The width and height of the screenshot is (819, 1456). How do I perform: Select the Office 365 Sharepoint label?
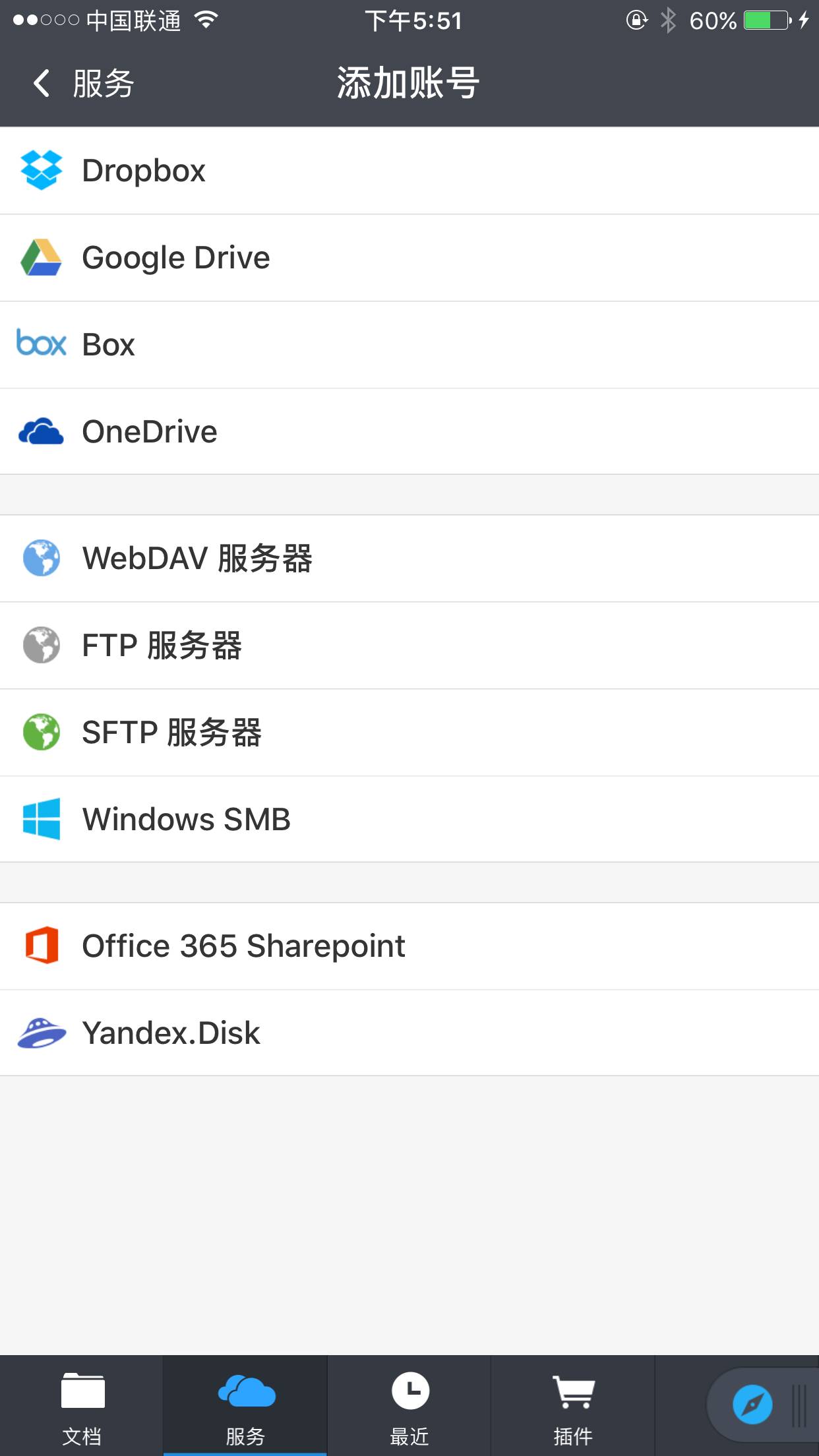point(243,946)
